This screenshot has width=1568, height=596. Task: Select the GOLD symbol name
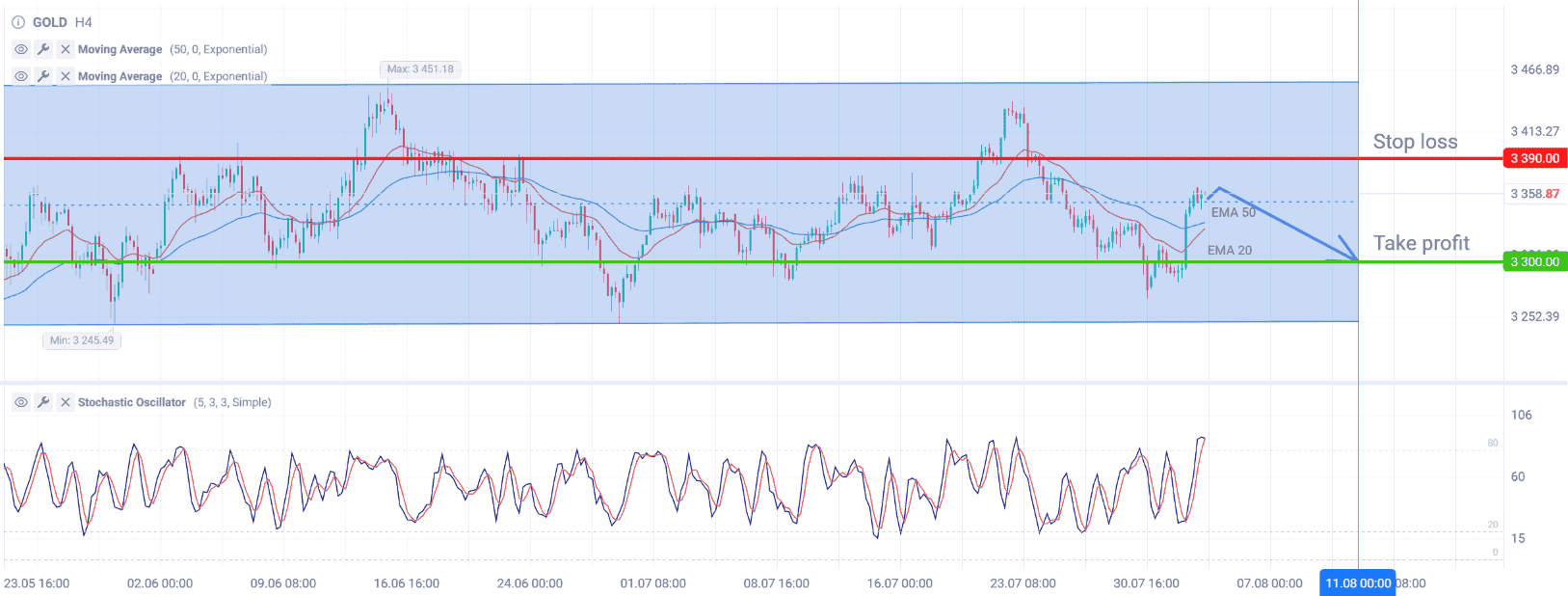click(50, 22)
